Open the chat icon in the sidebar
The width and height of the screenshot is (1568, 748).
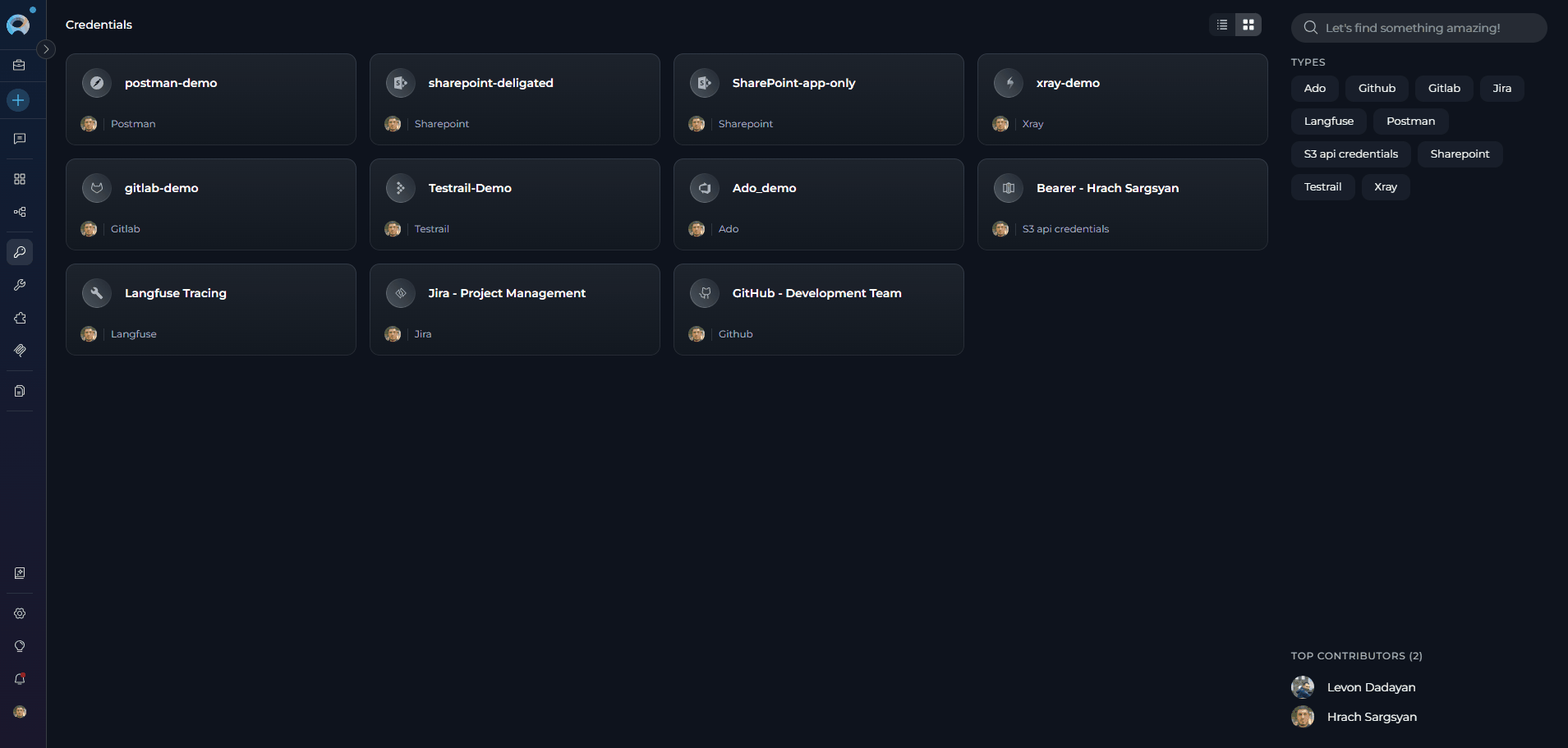point(20,139)
